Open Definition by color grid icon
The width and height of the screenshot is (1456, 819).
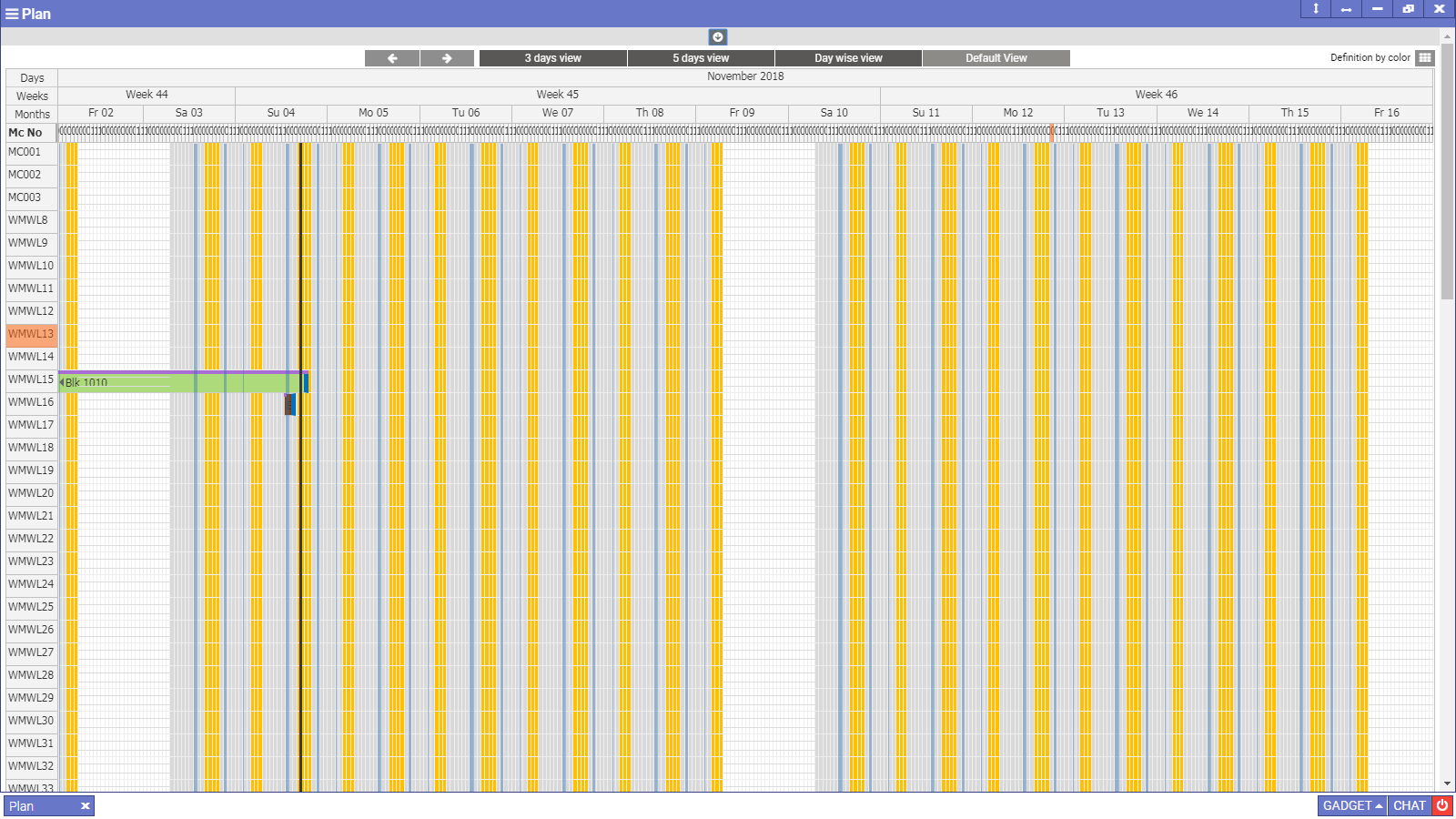[1425, 57]
